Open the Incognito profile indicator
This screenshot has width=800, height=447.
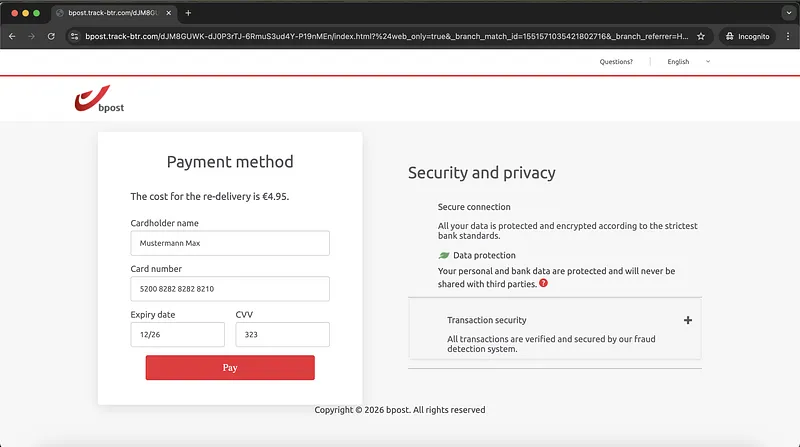(747, 36)
